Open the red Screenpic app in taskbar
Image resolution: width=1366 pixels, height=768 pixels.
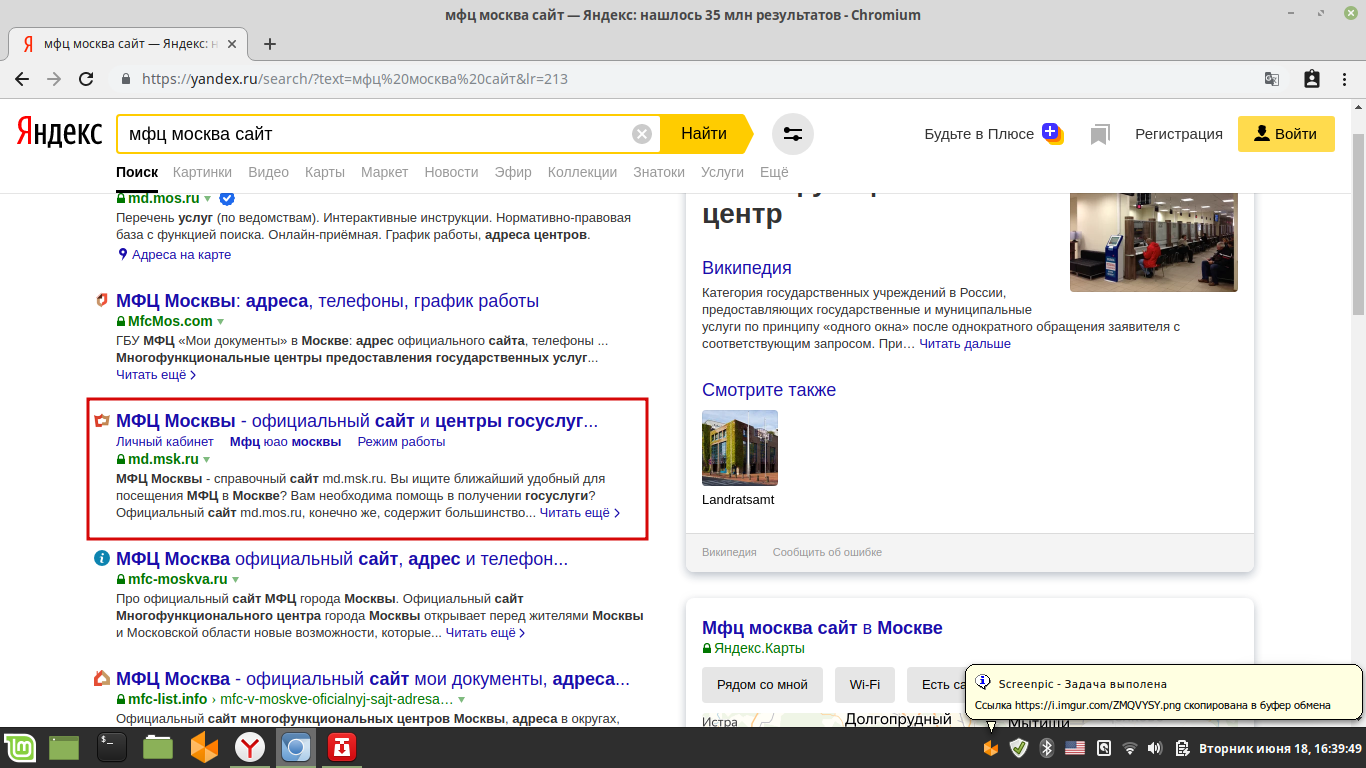point(342,747)
